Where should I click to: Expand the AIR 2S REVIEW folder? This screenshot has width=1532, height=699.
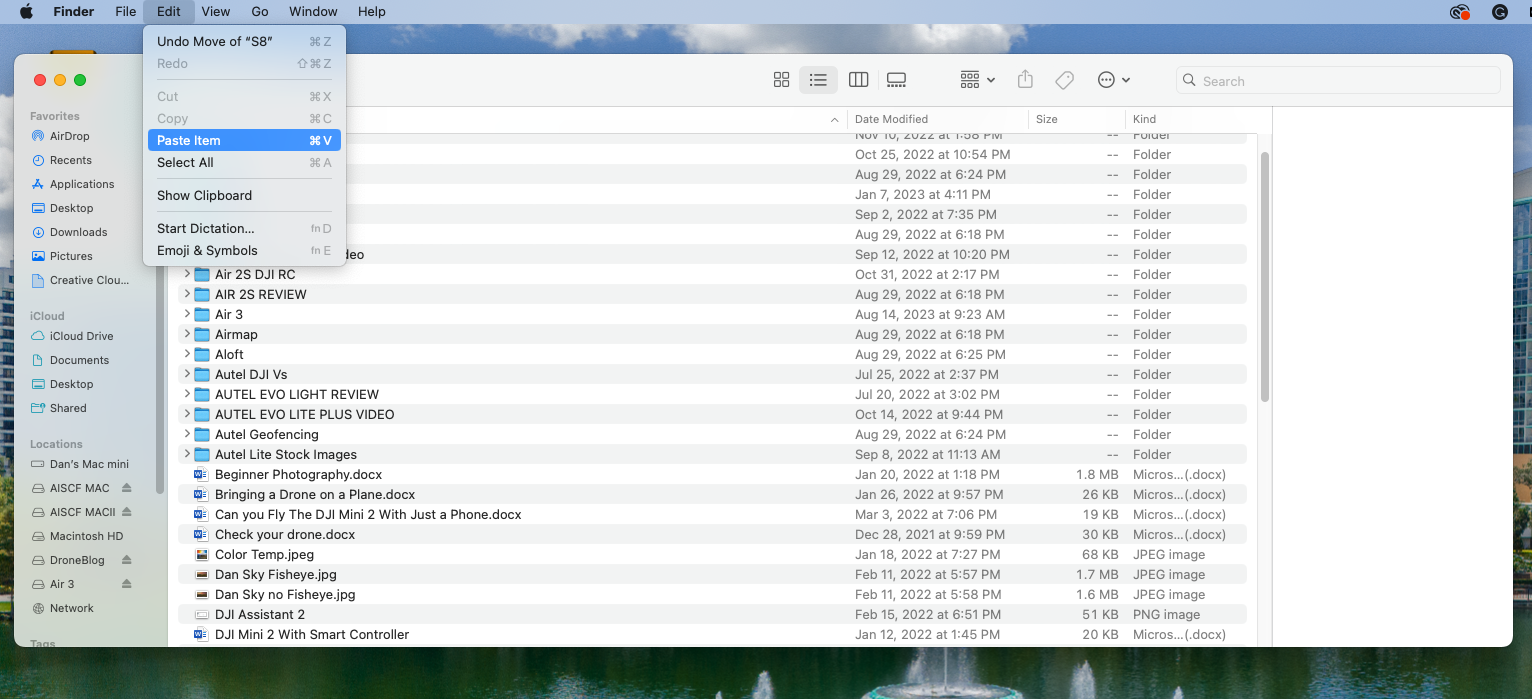point(187,294)
